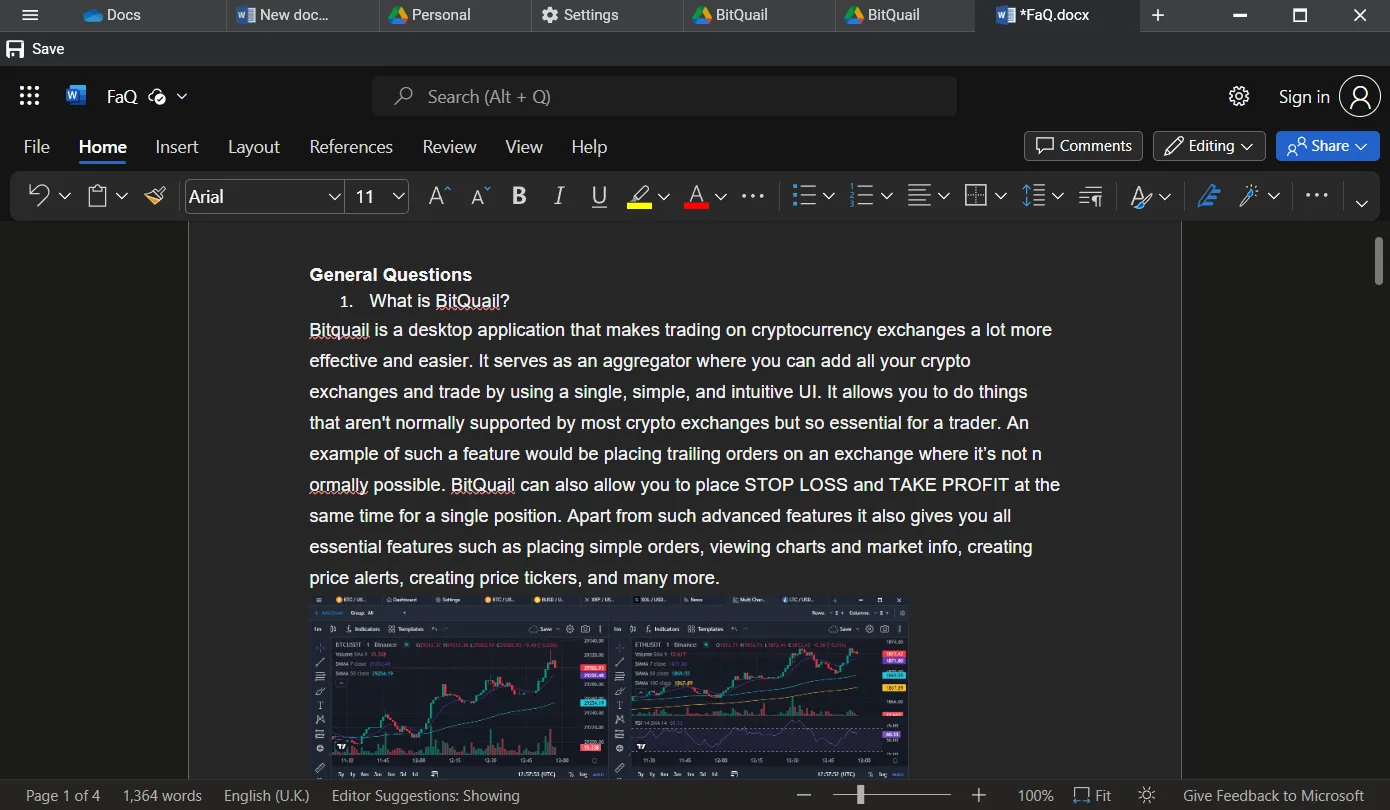
Task: Open the Insert ribbon tab
Action: (177, 147)
